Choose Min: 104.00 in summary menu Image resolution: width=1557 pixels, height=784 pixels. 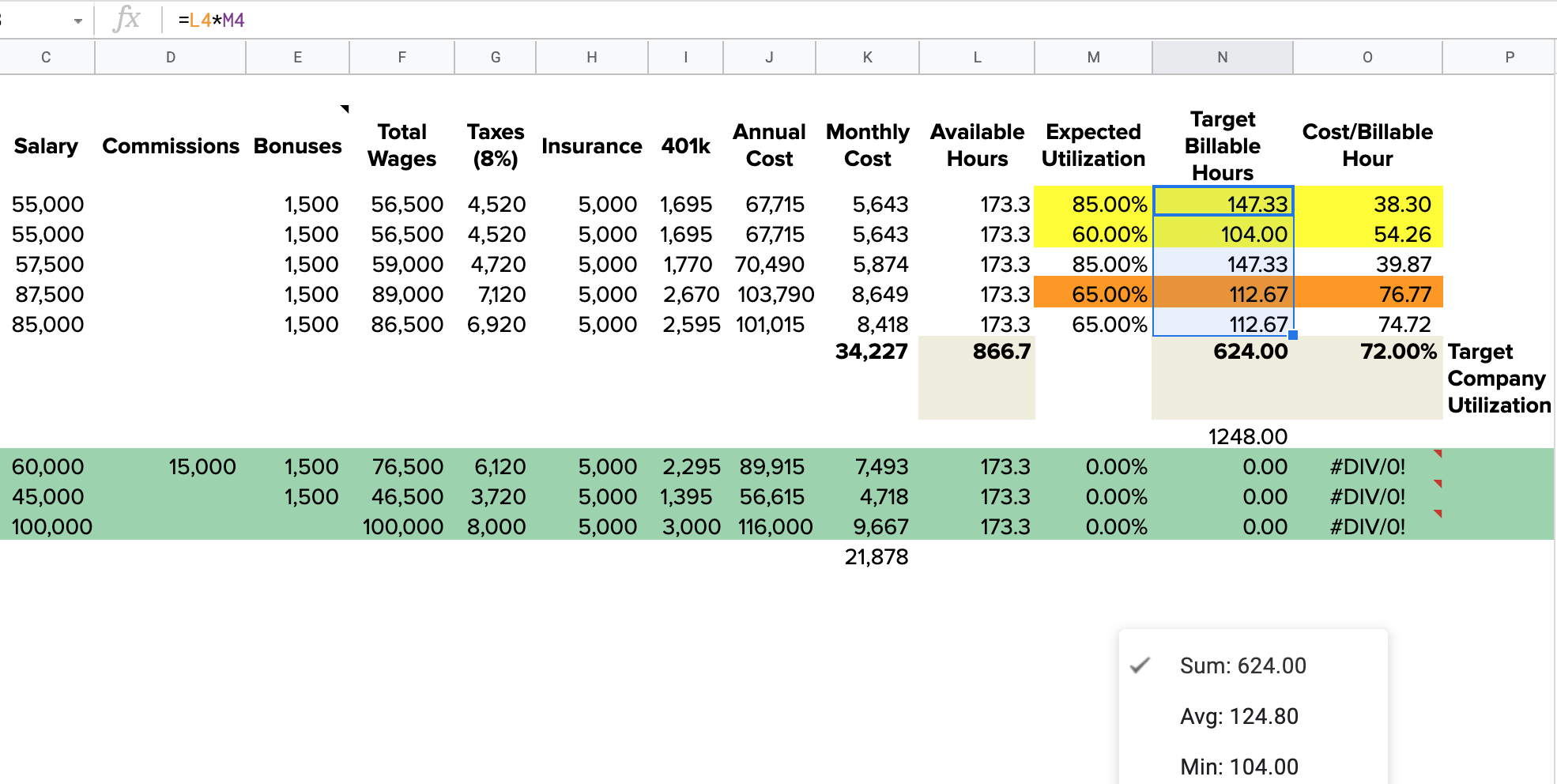[x=1254, y=767]
